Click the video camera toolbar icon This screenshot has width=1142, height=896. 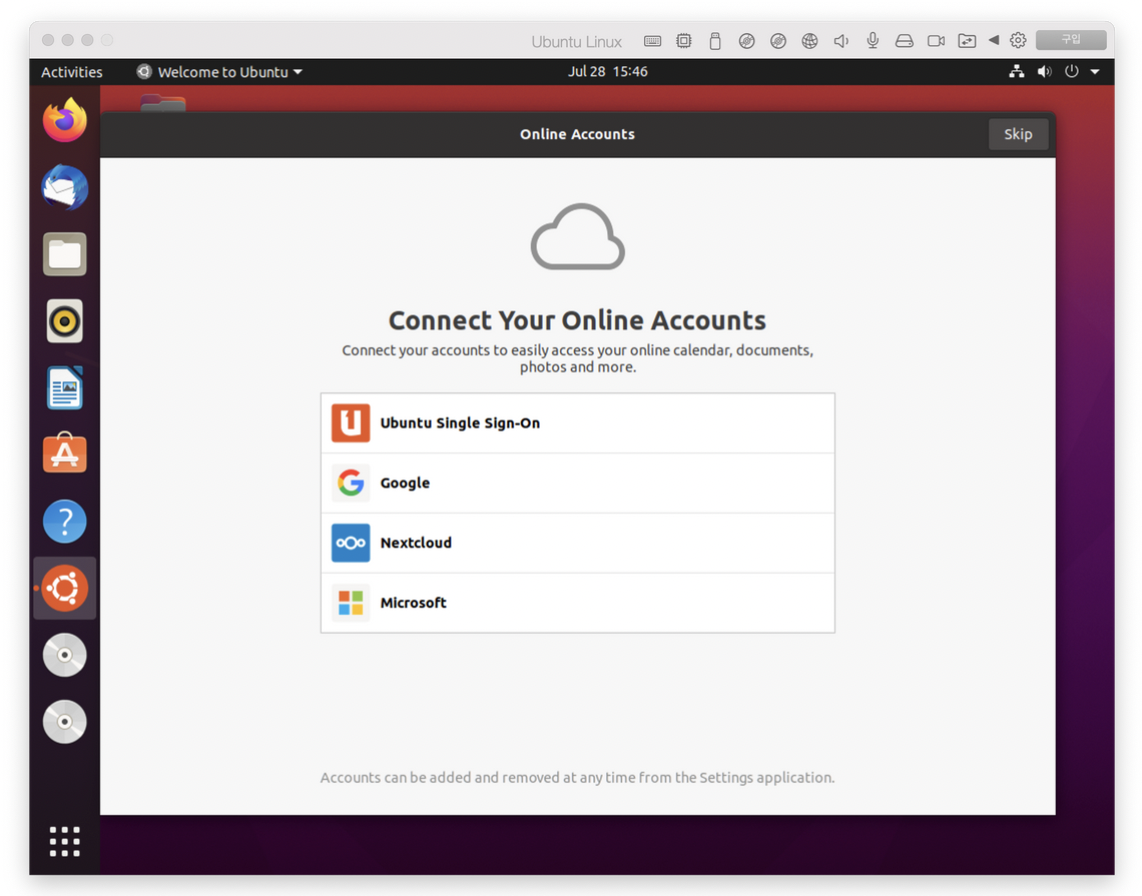pyautogui.click(x=936, y=41)
